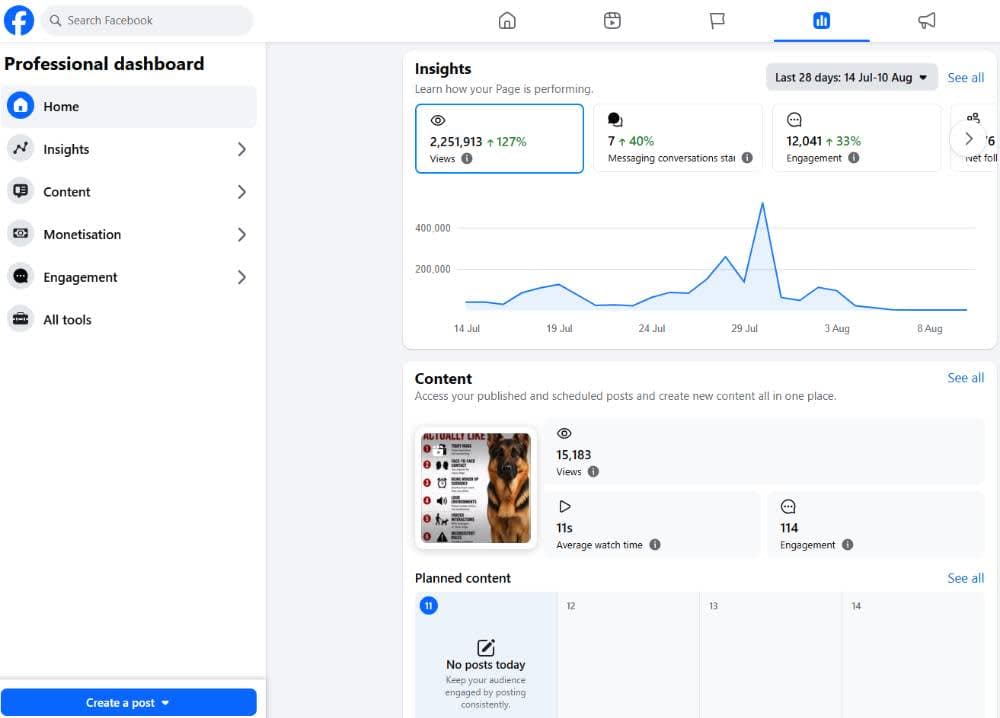Click info icon beside Messaging conversations
This screenshot has width=1000, height=718.
pos(747,158)
